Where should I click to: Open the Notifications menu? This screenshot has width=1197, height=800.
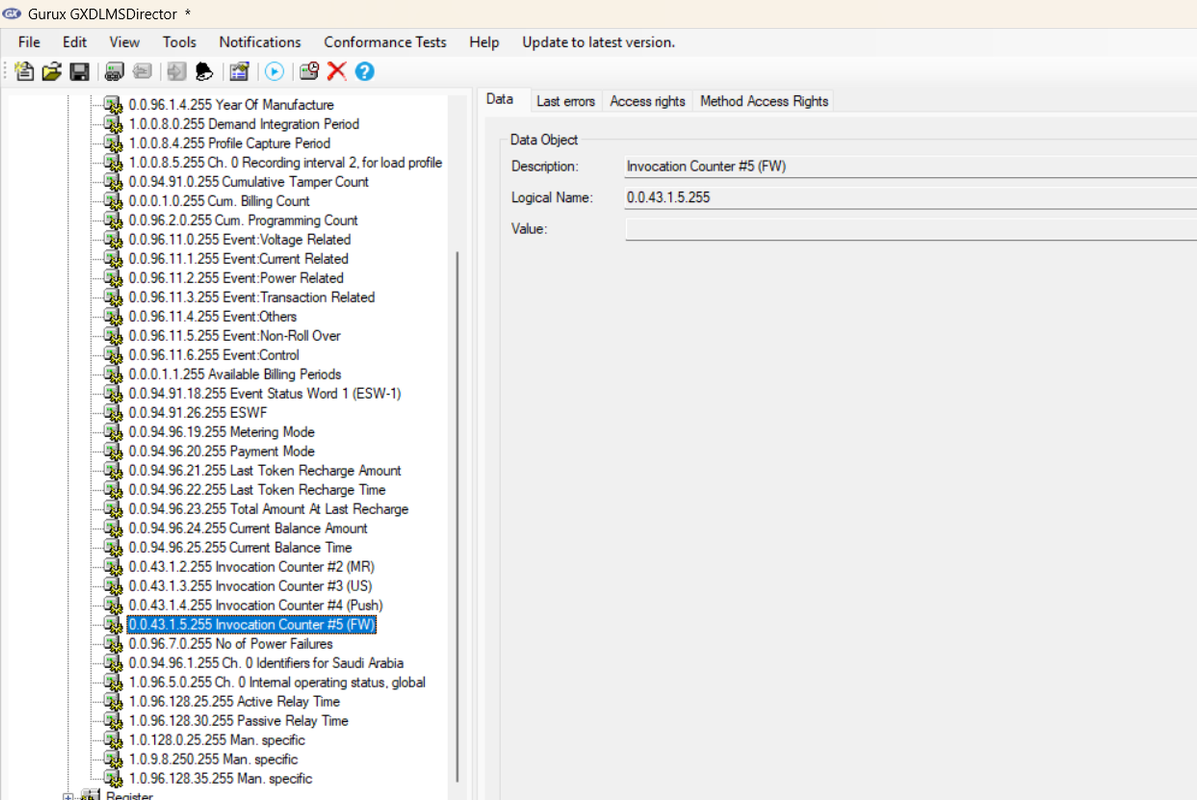tap(260, 42)
